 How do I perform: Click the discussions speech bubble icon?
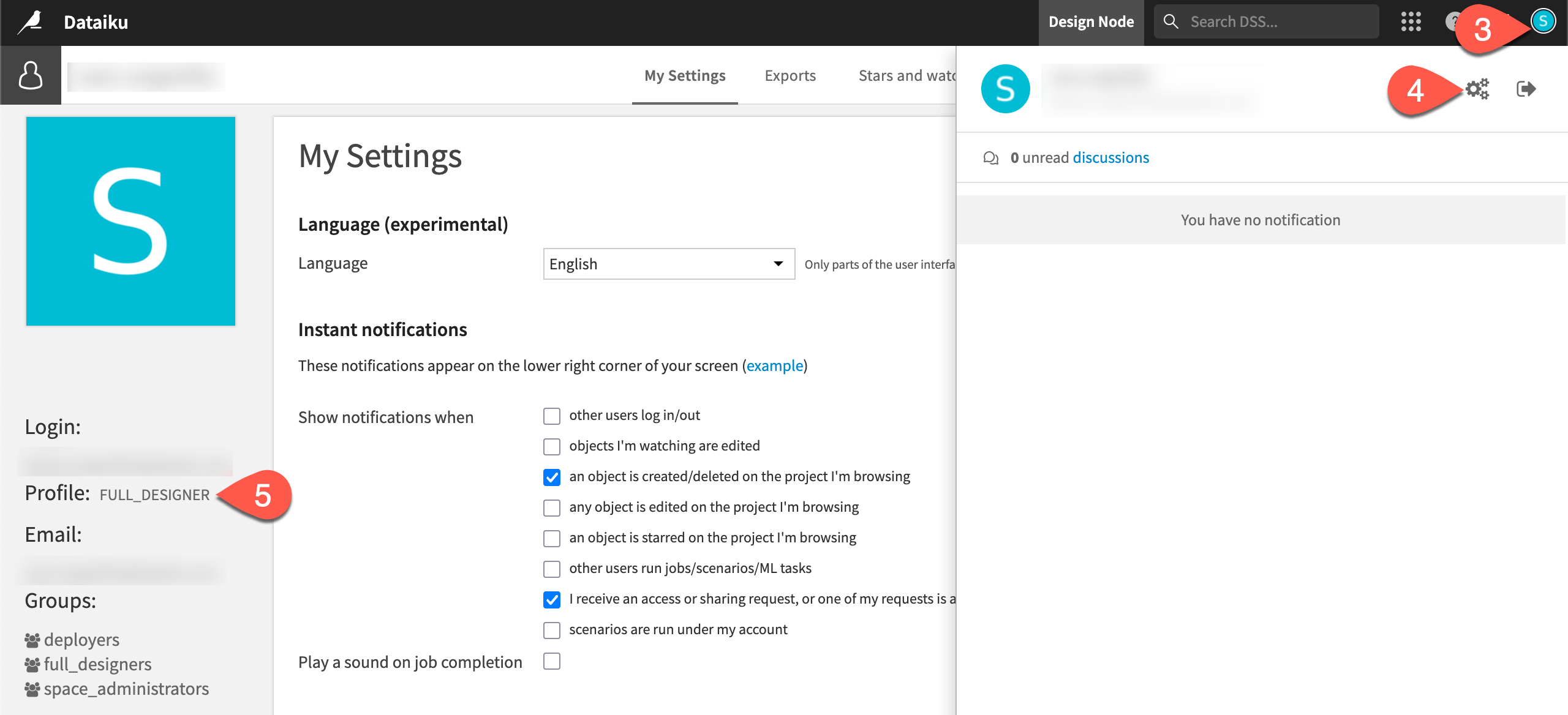[x=990, y=158]
